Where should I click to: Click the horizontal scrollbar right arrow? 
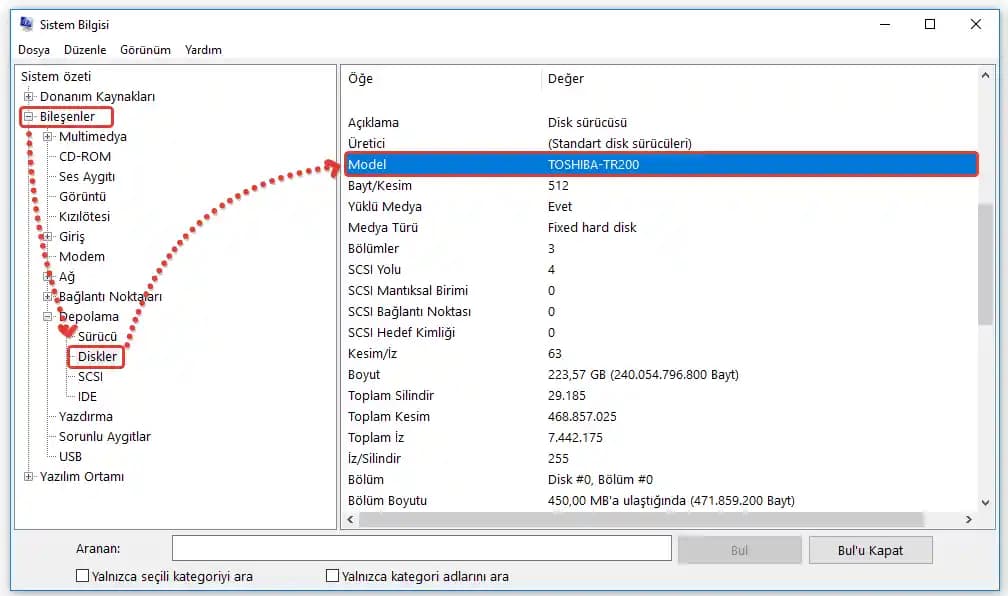click(969, 520)
